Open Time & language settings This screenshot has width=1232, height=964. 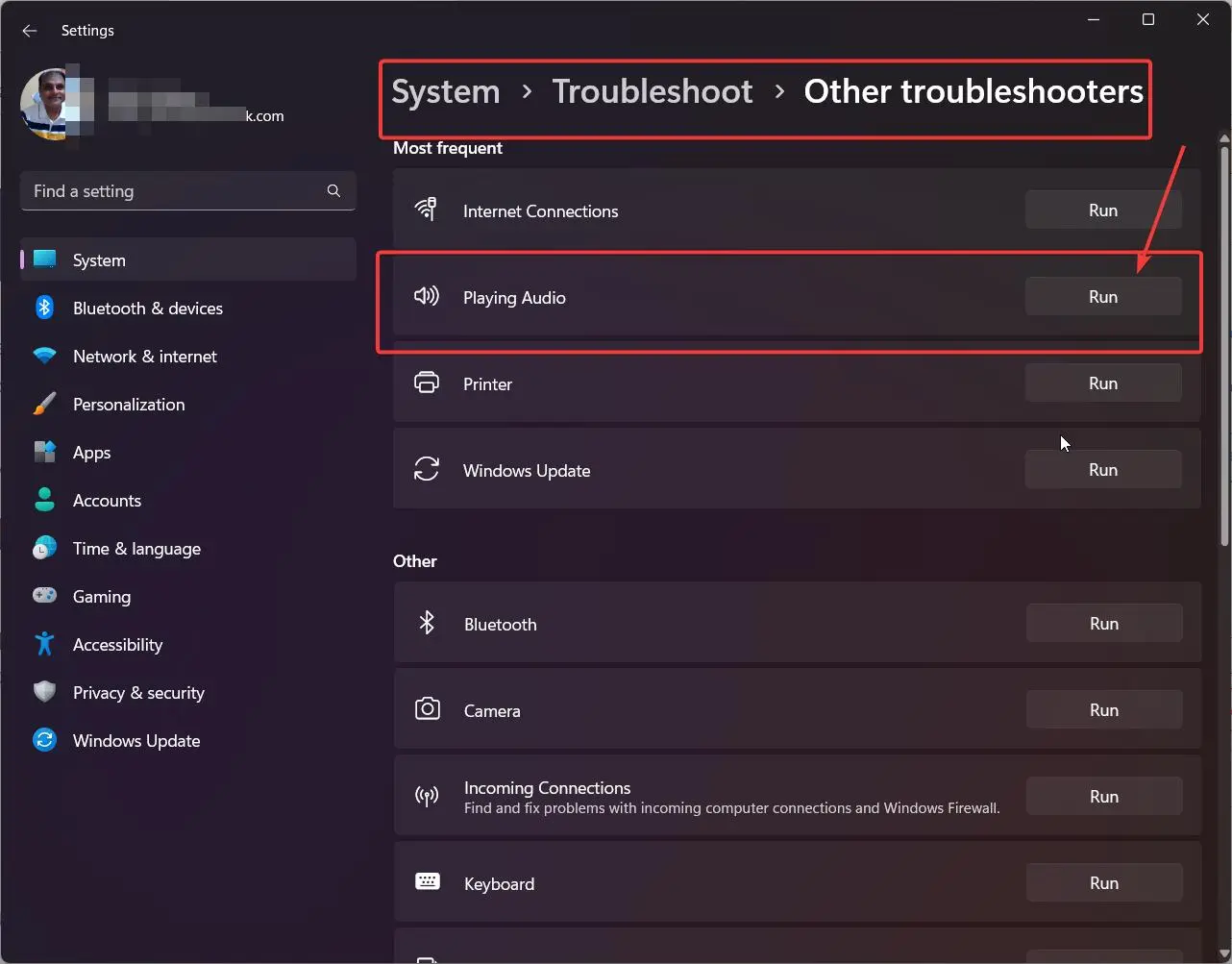pyautogui.click(x=188, y=548)
